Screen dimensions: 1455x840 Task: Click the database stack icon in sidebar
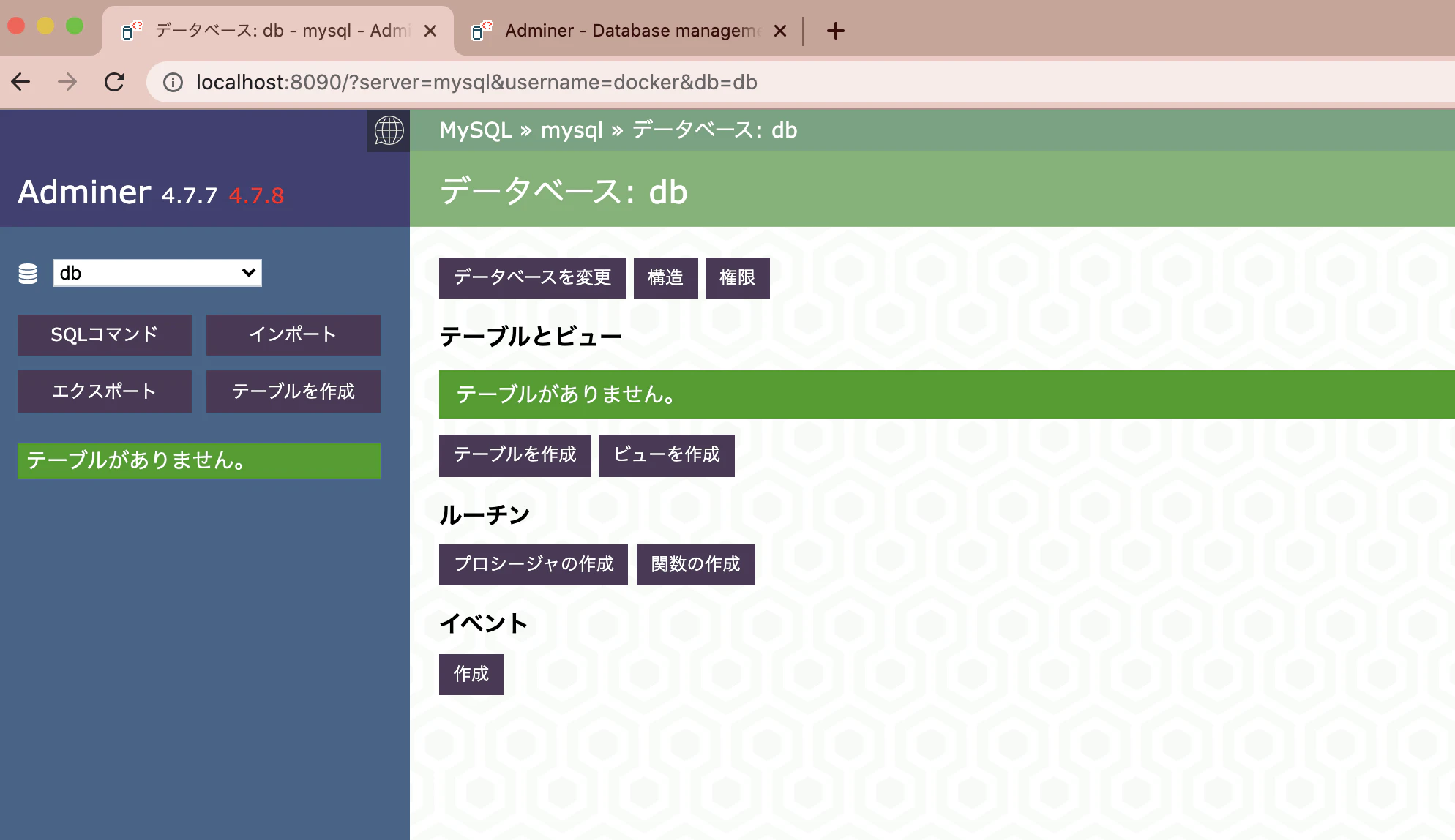coord(28,274)
